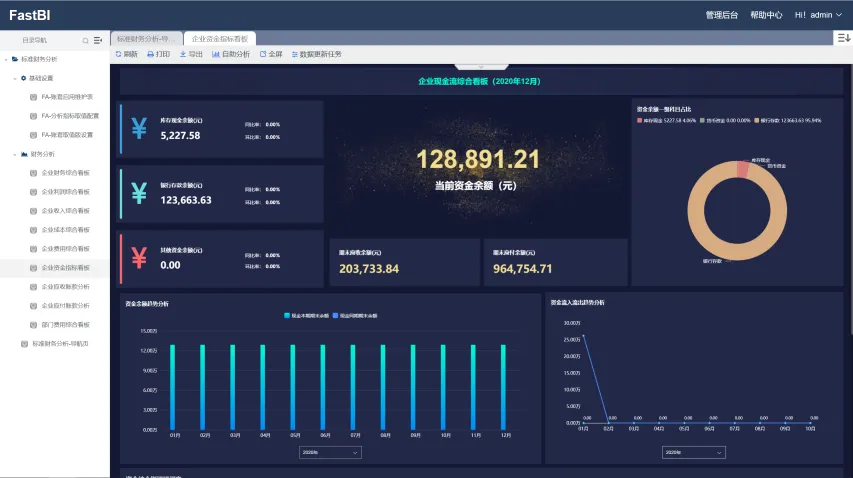Open the tab list icon at far right
Screen dimensions: 853x478
(843, 38)
